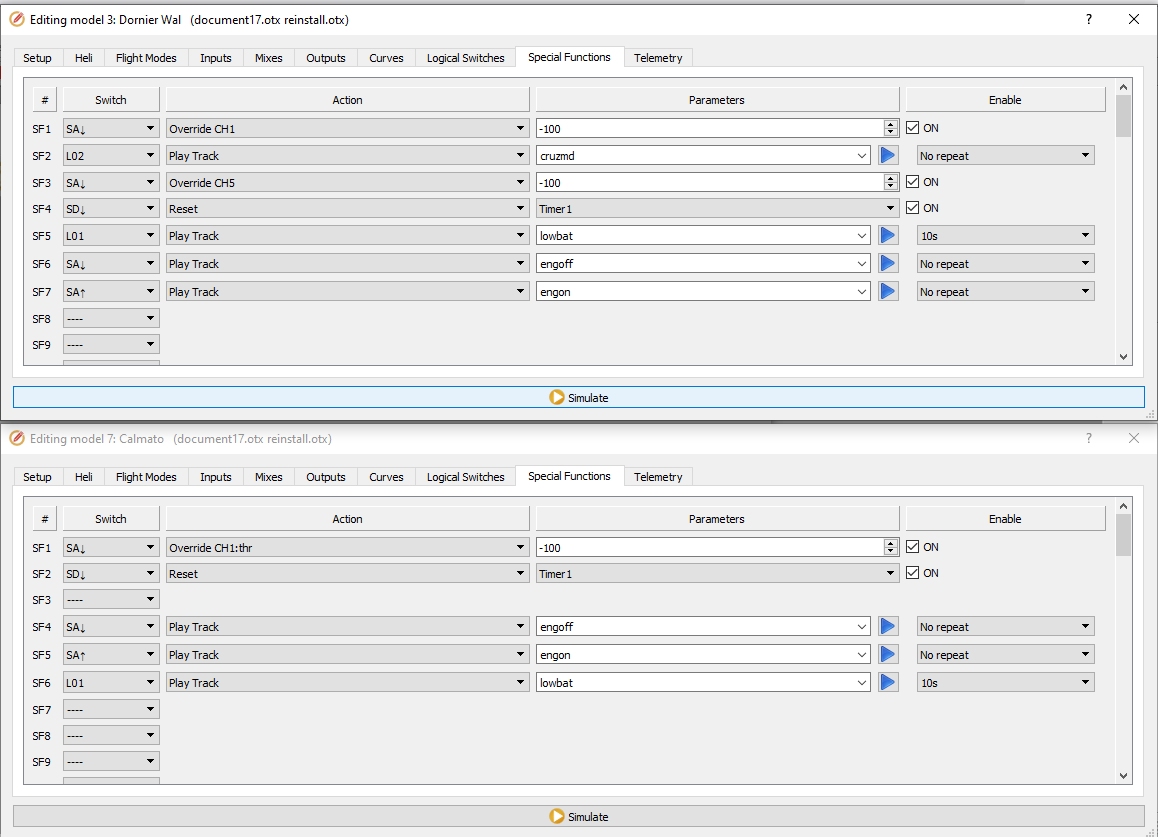Click the help question mark of Calmato window
This screenshot has width=1158, height=837.
pos(1089,438)
